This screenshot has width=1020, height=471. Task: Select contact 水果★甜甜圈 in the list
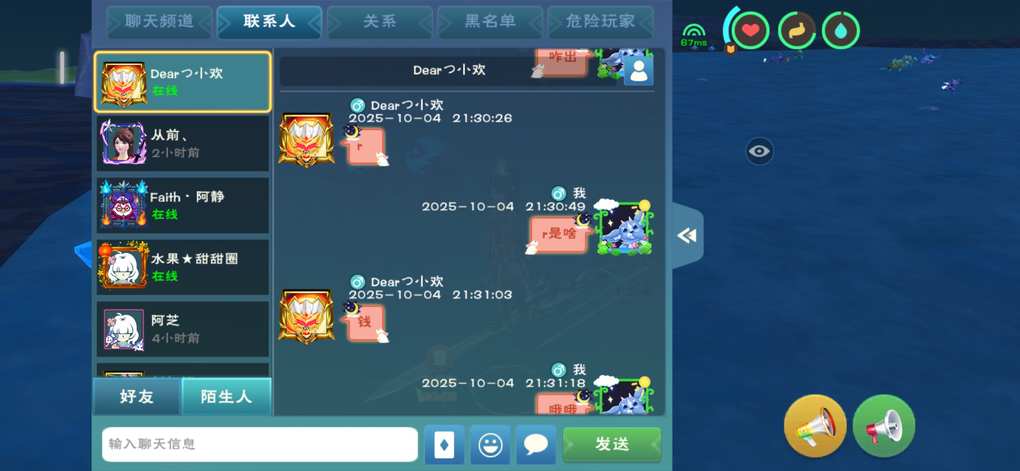click(183, 267)
